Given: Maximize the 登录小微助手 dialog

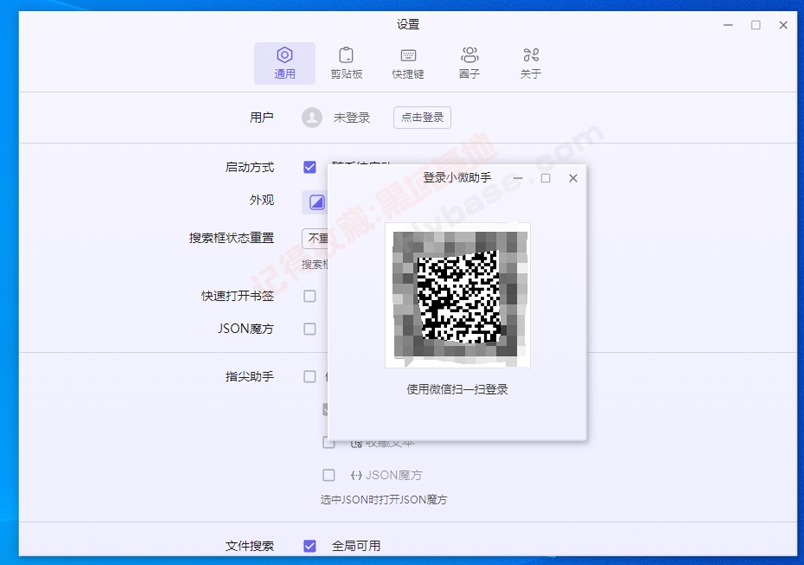Looking at the screenshot, I should point(546,178).
